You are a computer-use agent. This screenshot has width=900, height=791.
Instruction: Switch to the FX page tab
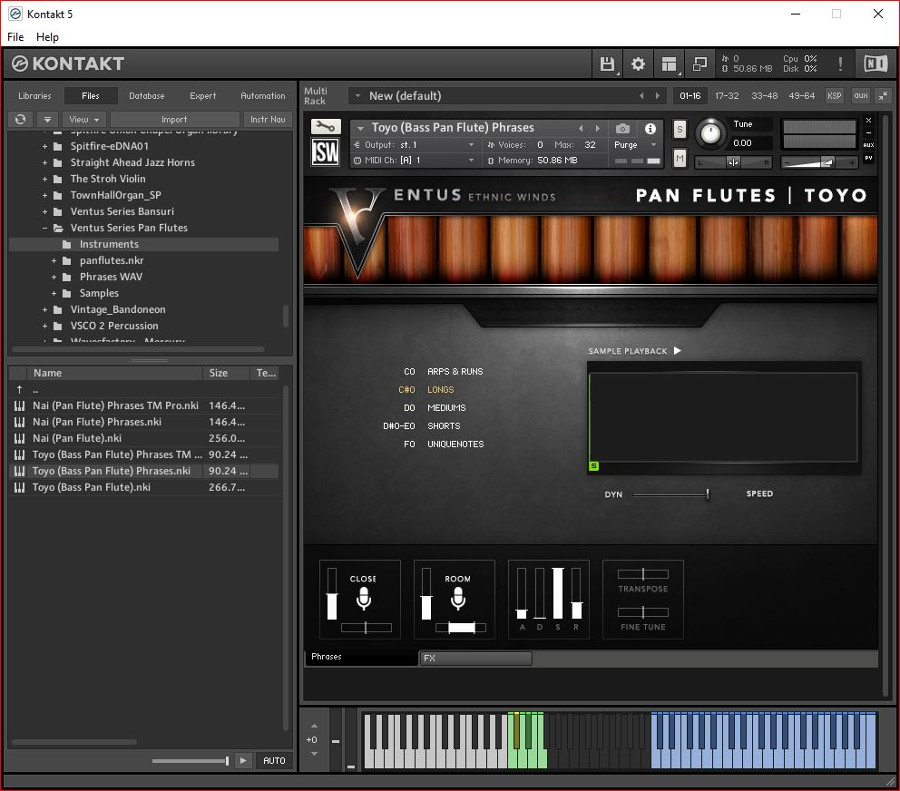[x=476, y=658]
